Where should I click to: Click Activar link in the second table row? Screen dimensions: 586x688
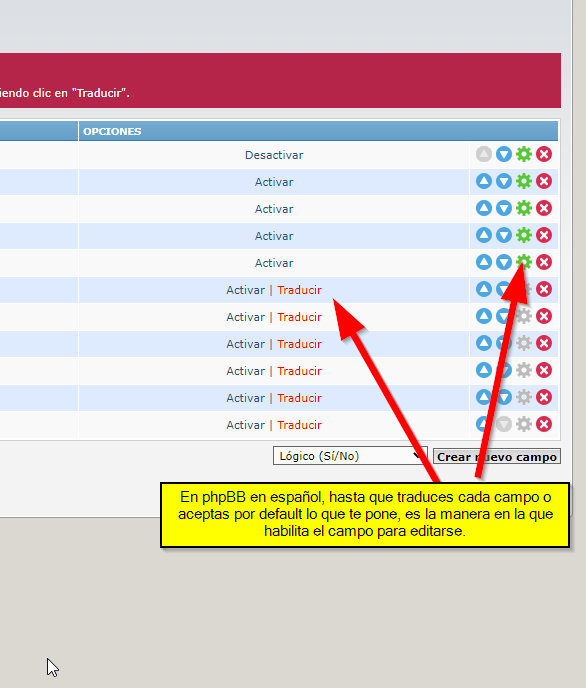click(x=274, y=182)
